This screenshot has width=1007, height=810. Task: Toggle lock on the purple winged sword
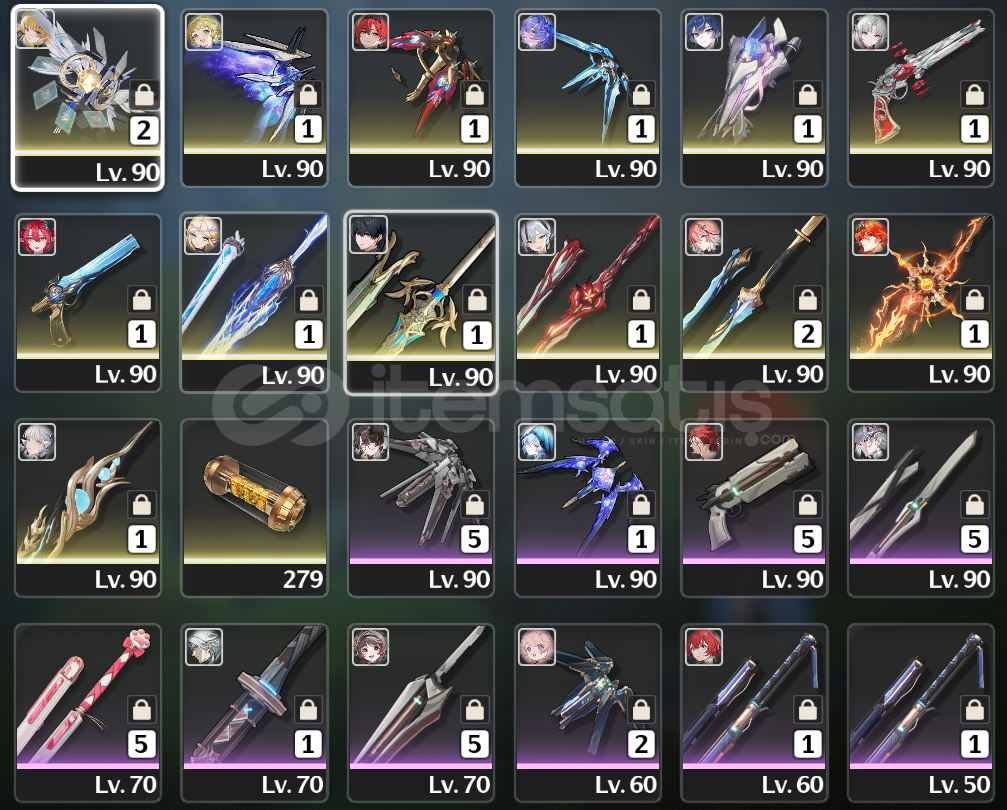pos(308,95)
